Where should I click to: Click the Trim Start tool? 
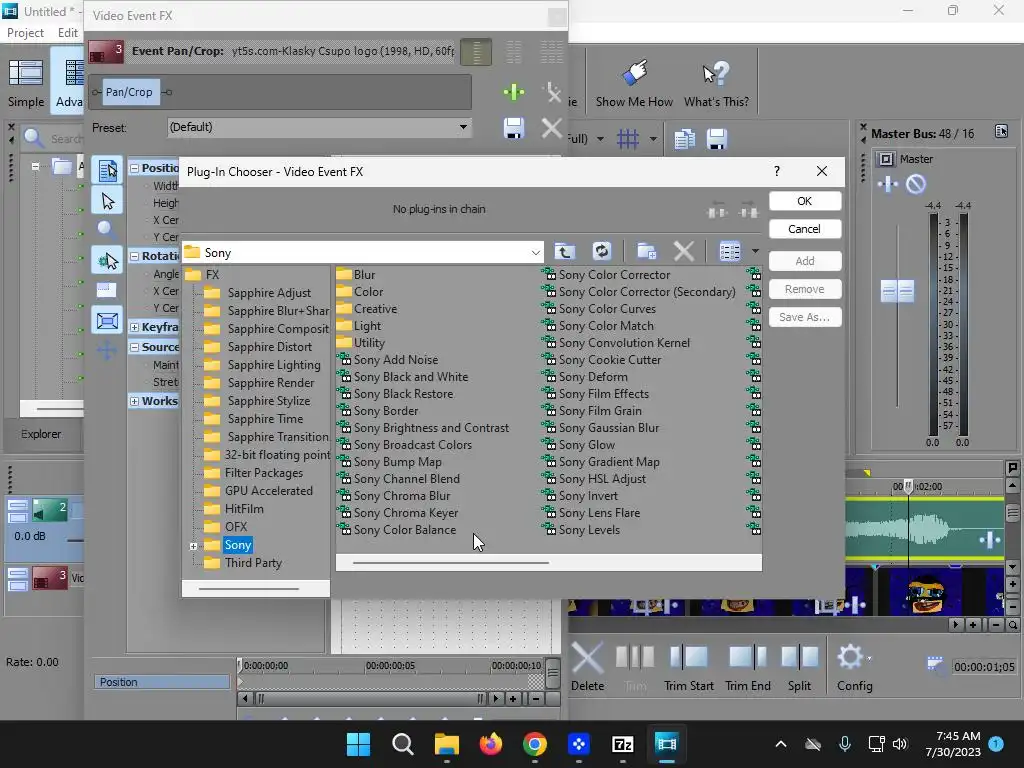[x=689, y=666]
